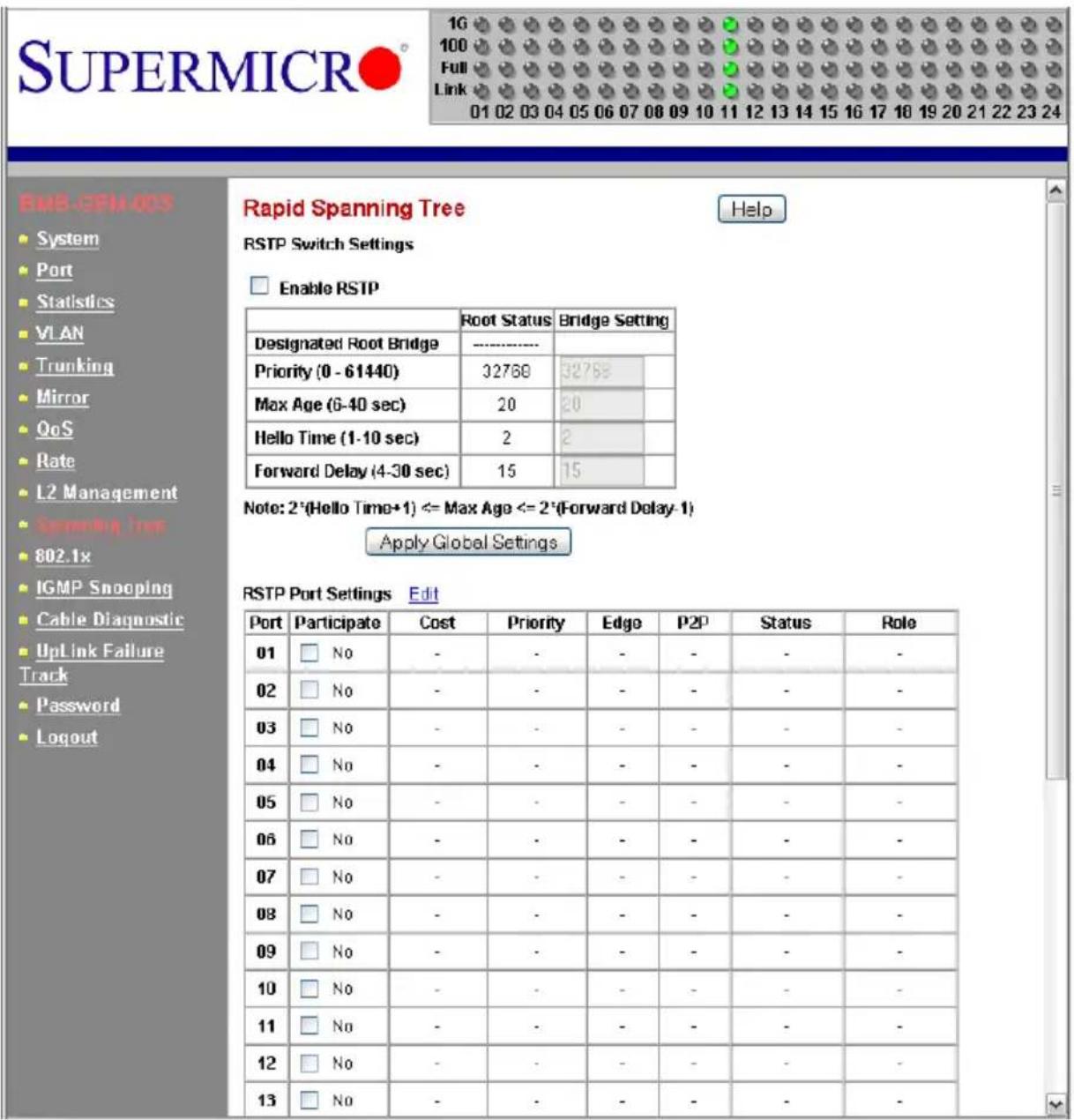Click the Bridge Setting Max Age field
Viewport: 1074px width, 1120px height.
coord(601,405)
